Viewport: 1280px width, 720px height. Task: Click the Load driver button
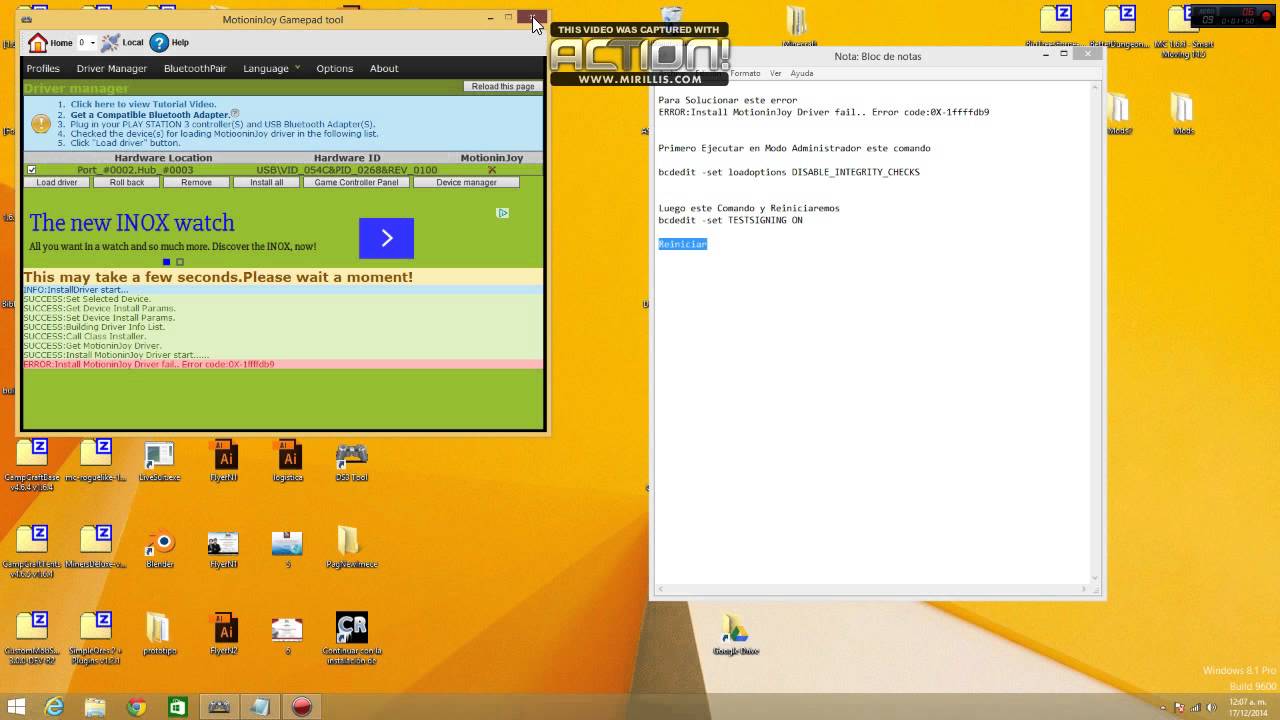[x=57, y=182]
